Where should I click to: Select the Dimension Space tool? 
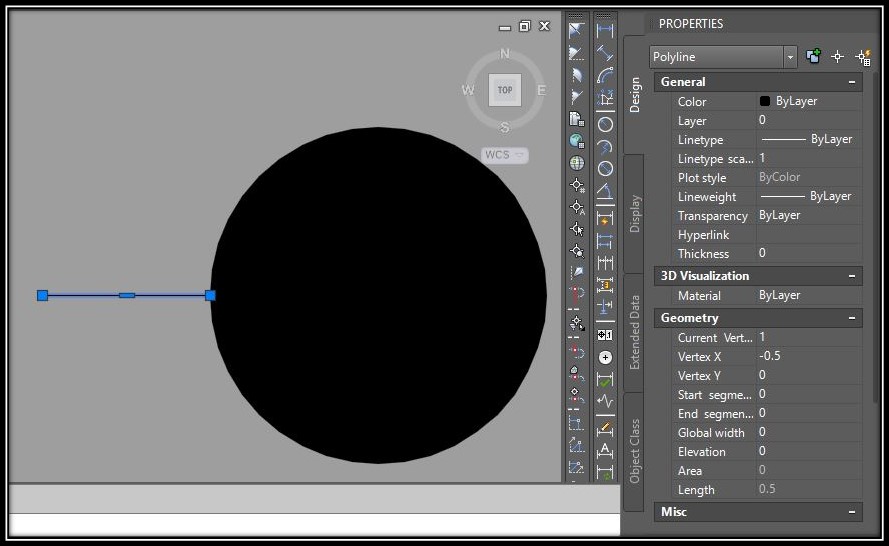[605, 285]
